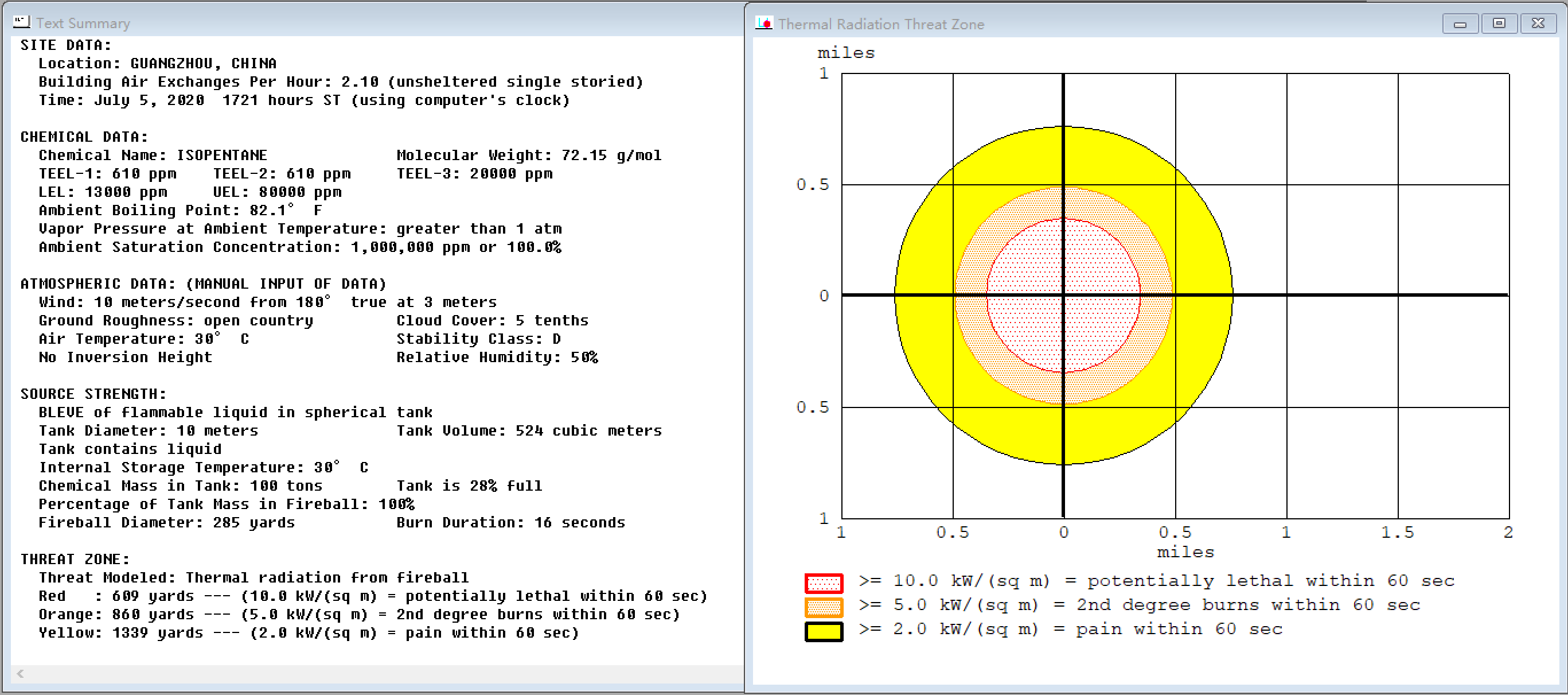Minimize the Thermal Radiation Threat Zone window
Image resolution: width=1568 pixels, height=695 pixels.
[x=1459, y=24]
